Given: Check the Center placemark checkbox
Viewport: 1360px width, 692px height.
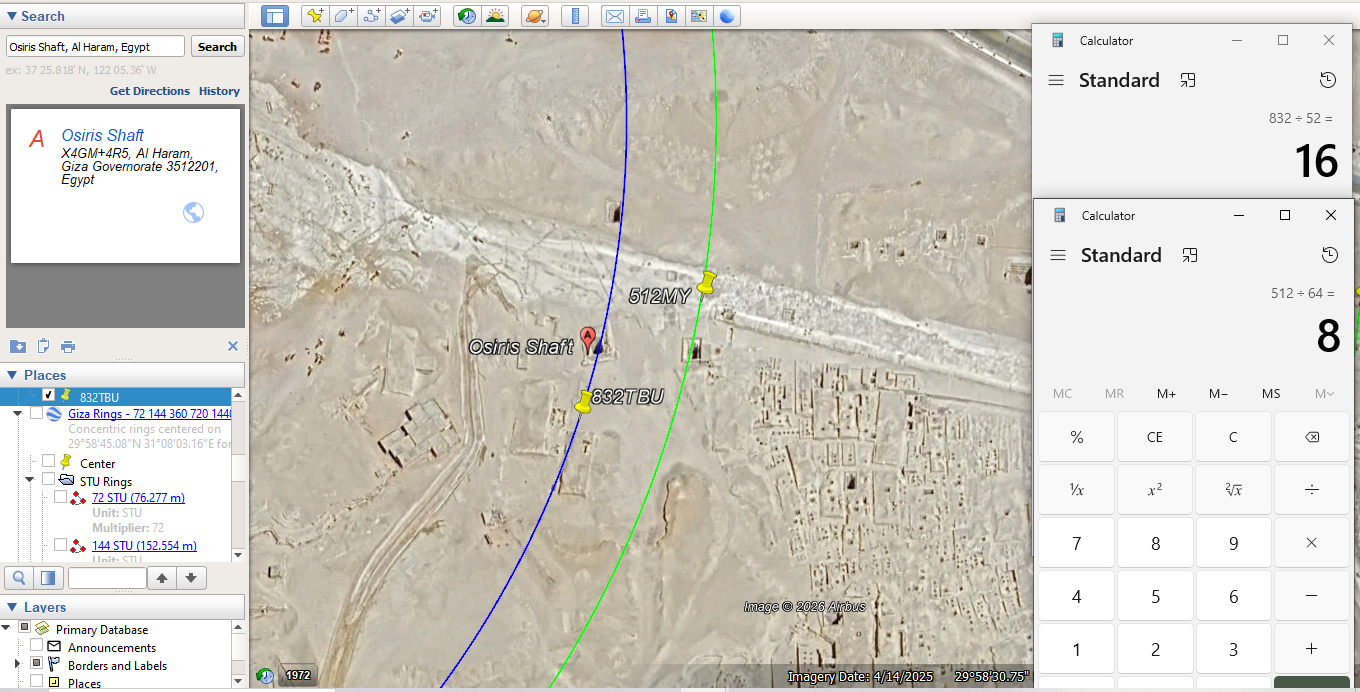Looking at the screenshot, I should (x=48, y=462).
